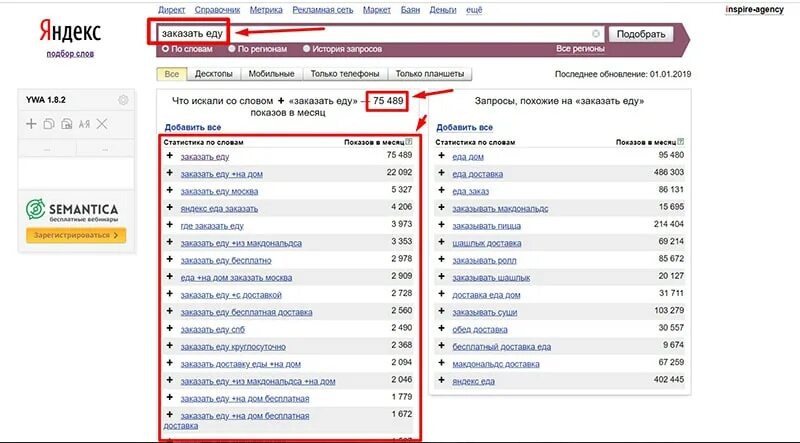Switch to 'Десктопы' tab
Screen dimensions: 800x443
[x=214, y=73]
